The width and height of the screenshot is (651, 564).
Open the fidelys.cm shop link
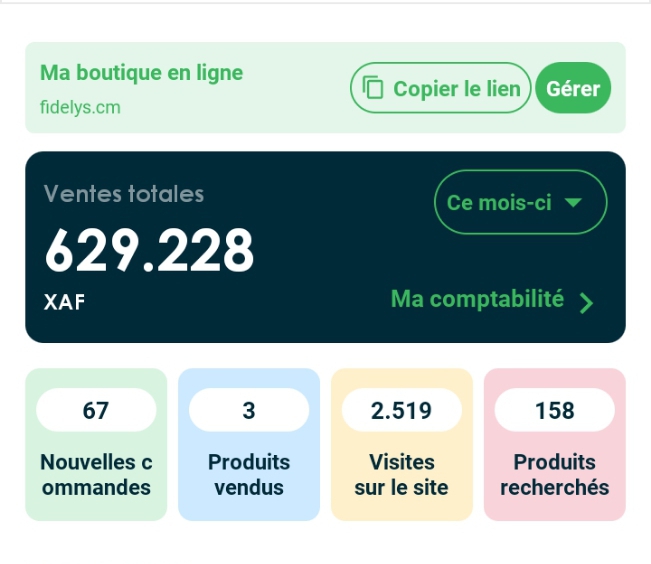(80, 108)
